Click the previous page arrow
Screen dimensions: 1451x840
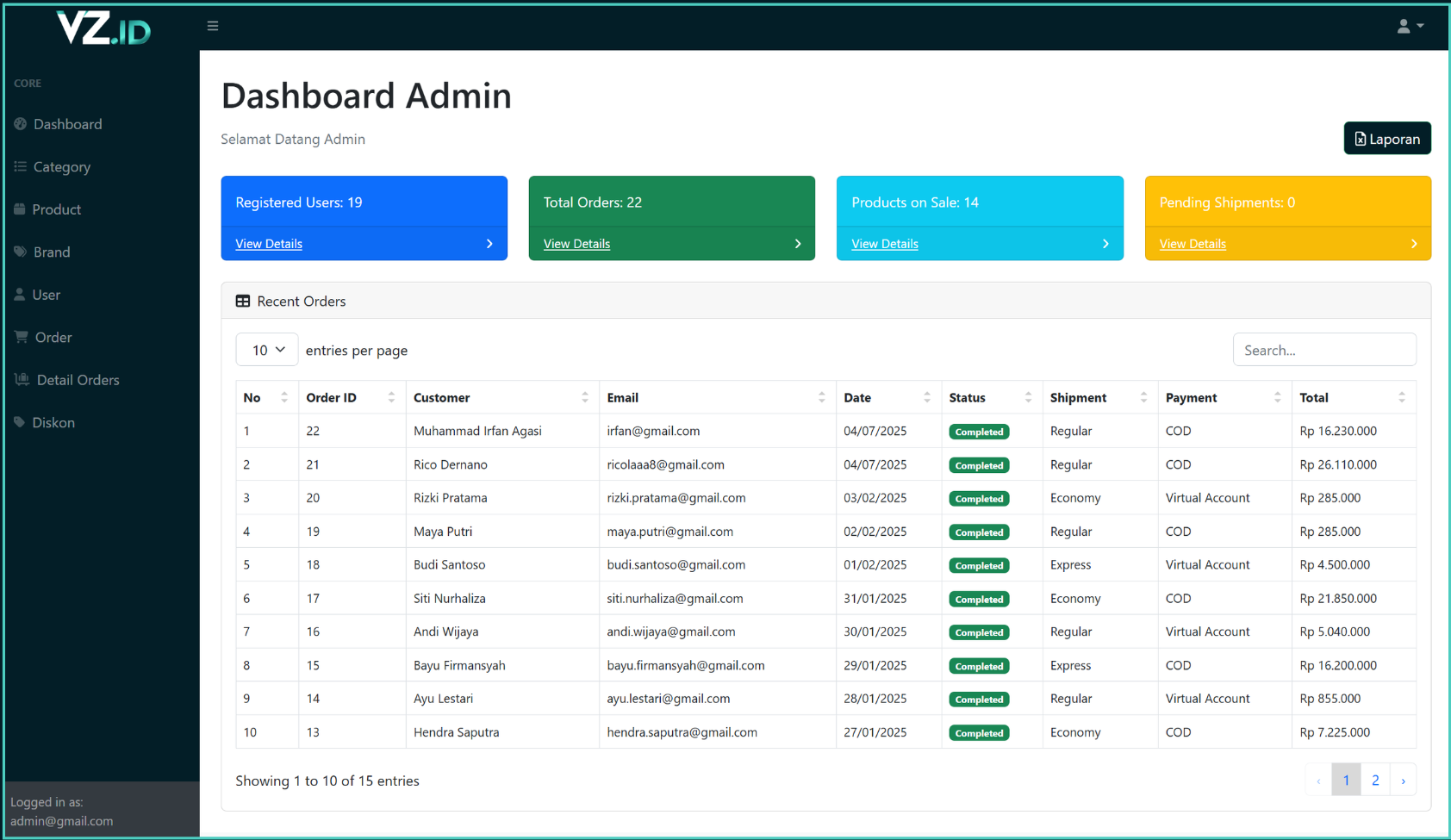pyautogui.click(x=1318, y=780)
